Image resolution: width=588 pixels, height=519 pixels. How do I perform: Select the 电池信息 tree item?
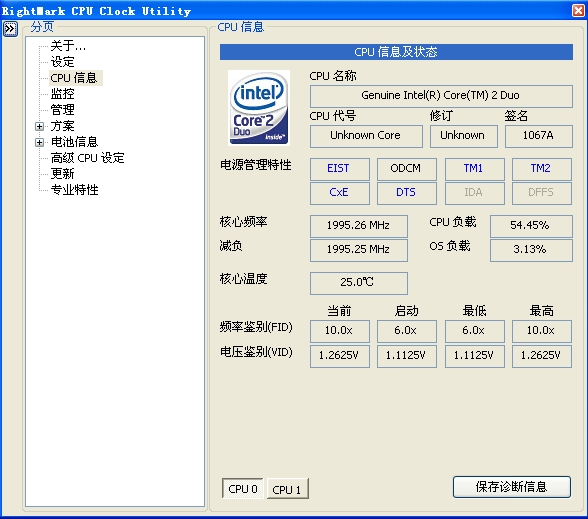pos(74,142)
